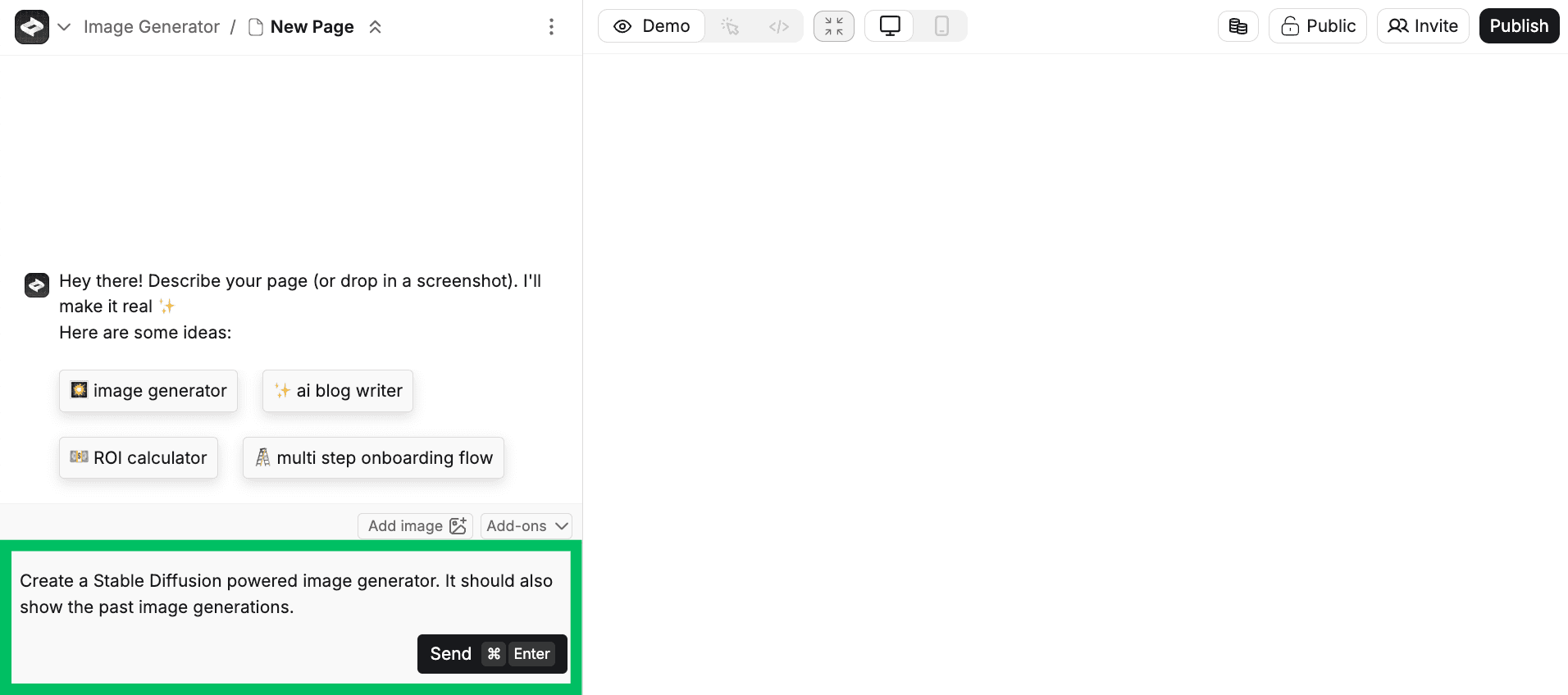Select desktop viewport preview
The height and width of the screenshot is (695, 1568).
pyautogui.click(x=889, y=26)
